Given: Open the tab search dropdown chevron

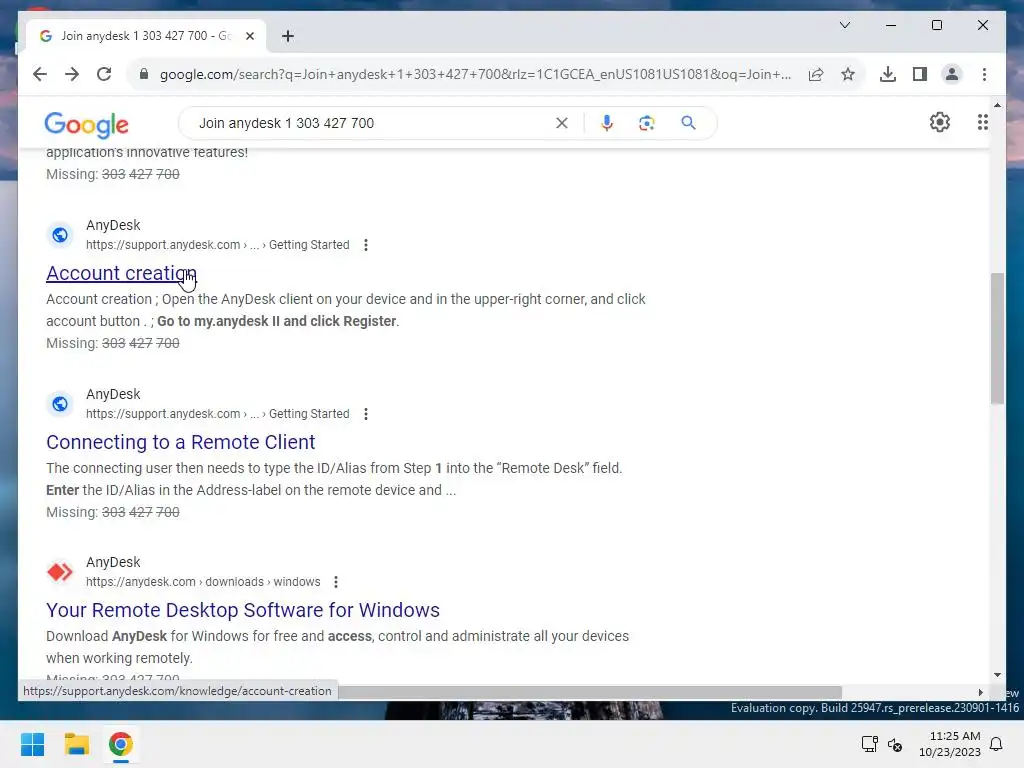Looking at the screenshot, I should pos(844,25).
